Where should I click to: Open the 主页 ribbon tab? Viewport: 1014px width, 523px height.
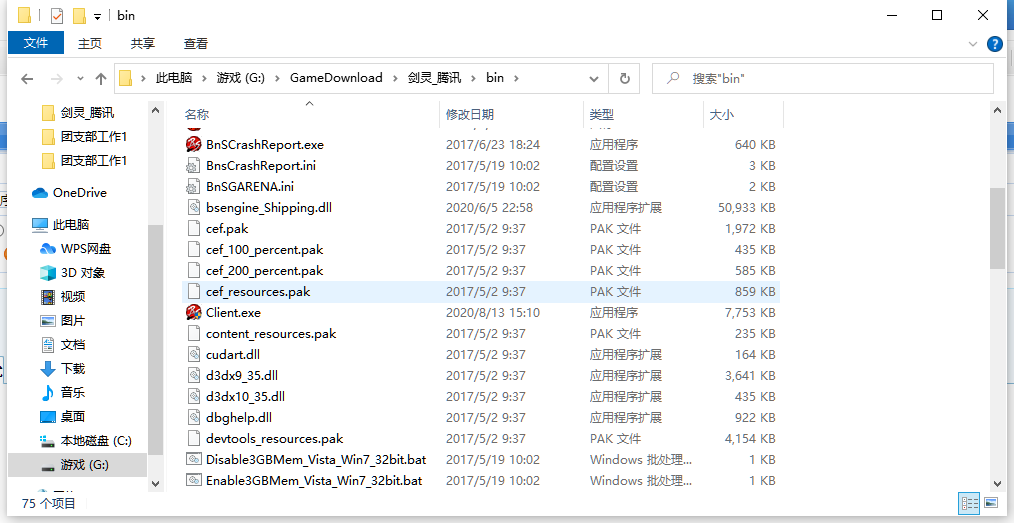[89, 43]
